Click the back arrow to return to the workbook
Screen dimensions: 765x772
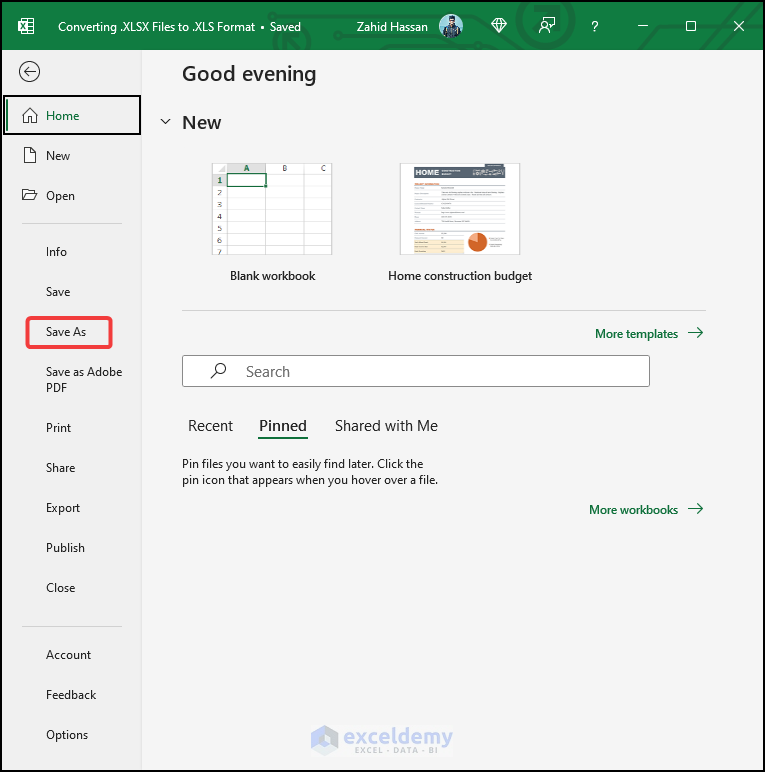[30, 72]
